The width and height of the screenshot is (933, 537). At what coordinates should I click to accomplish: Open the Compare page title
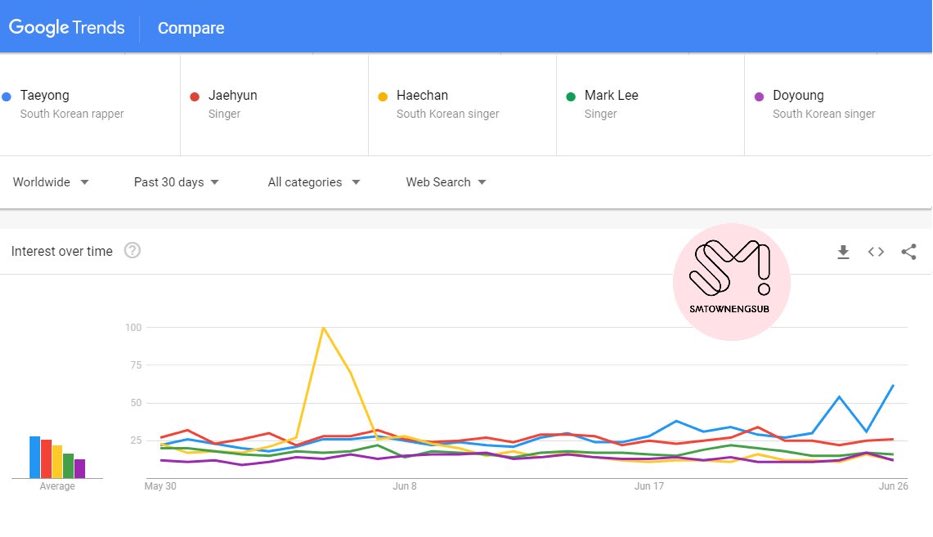(x=191, y=28)
